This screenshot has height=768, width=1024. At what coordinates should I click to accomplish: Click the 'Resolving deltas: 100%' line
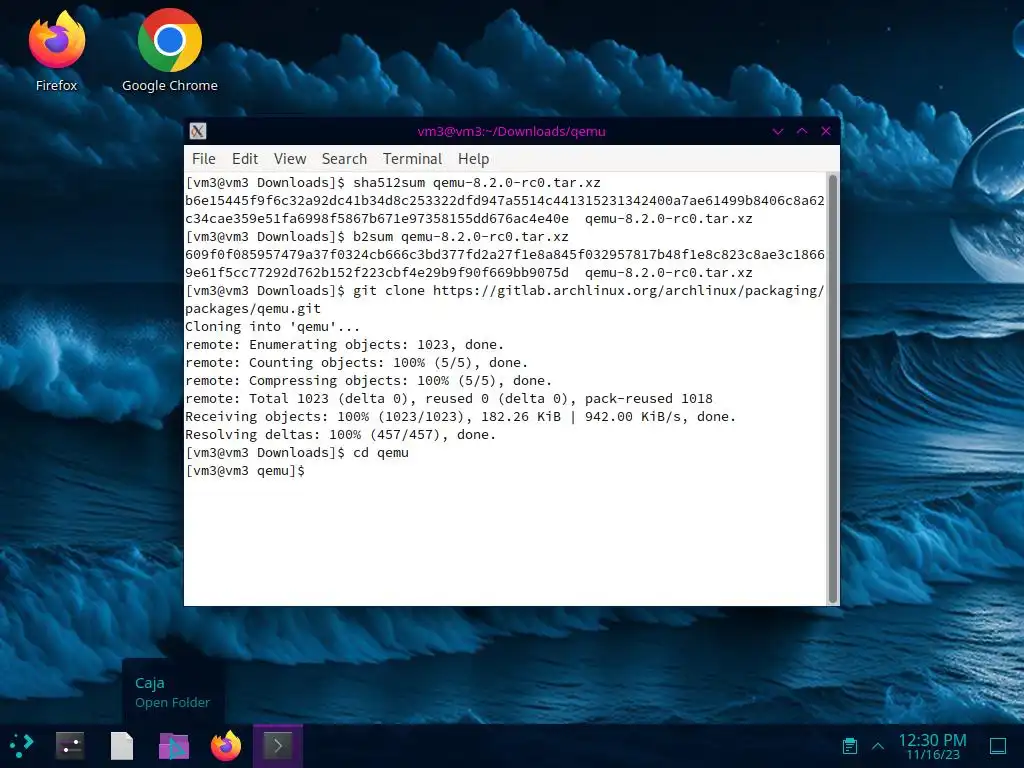coord(340,434)
